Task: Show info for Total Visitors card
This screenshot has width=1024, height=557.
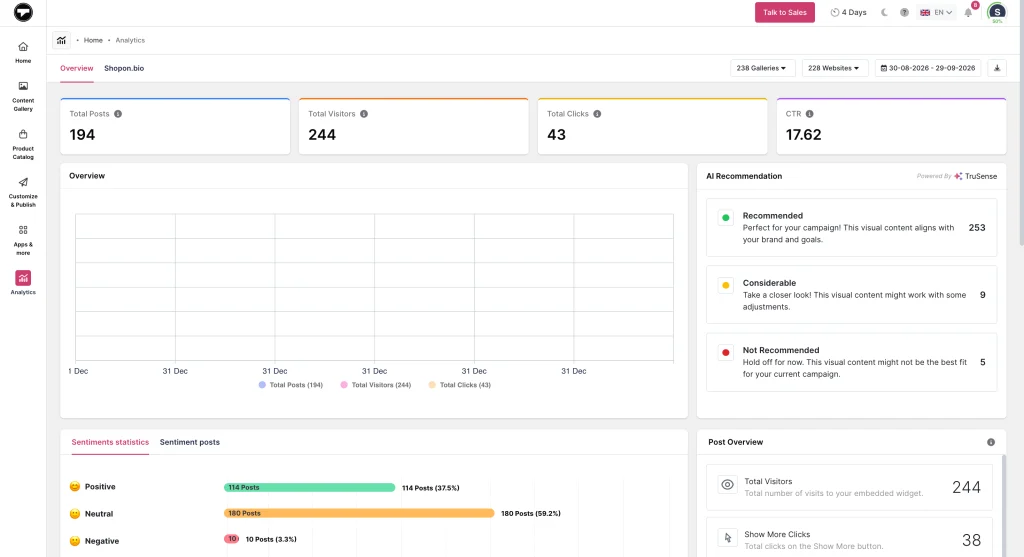Action: (364, 114)
